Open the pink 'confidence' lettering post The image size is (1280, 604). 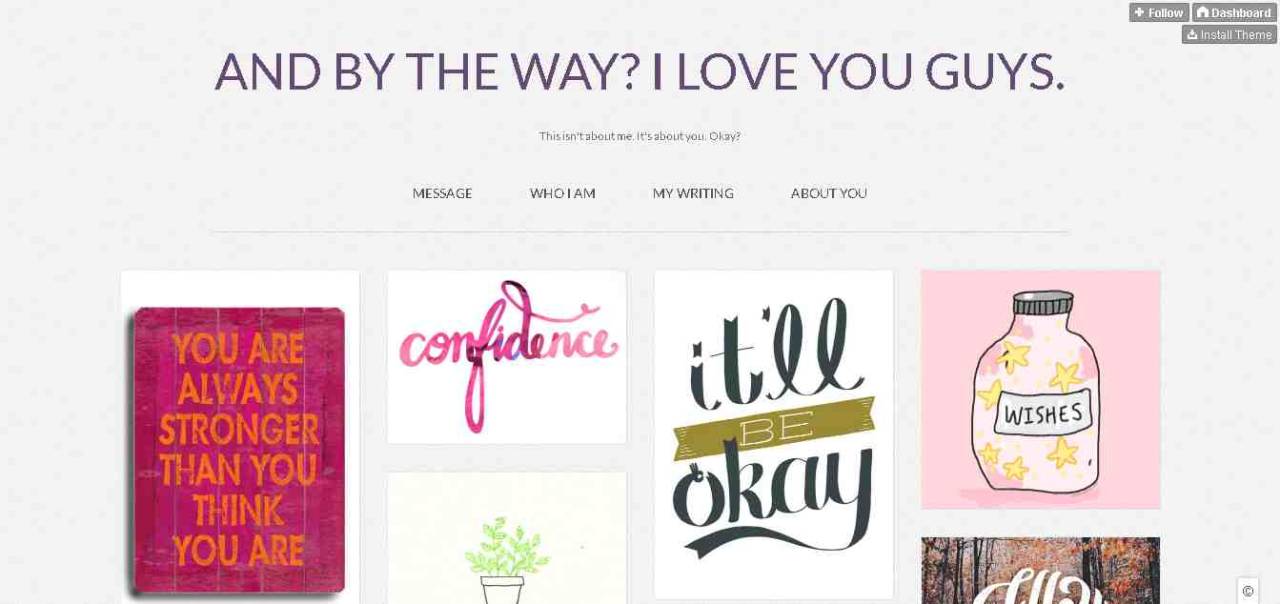coord(507,357)
